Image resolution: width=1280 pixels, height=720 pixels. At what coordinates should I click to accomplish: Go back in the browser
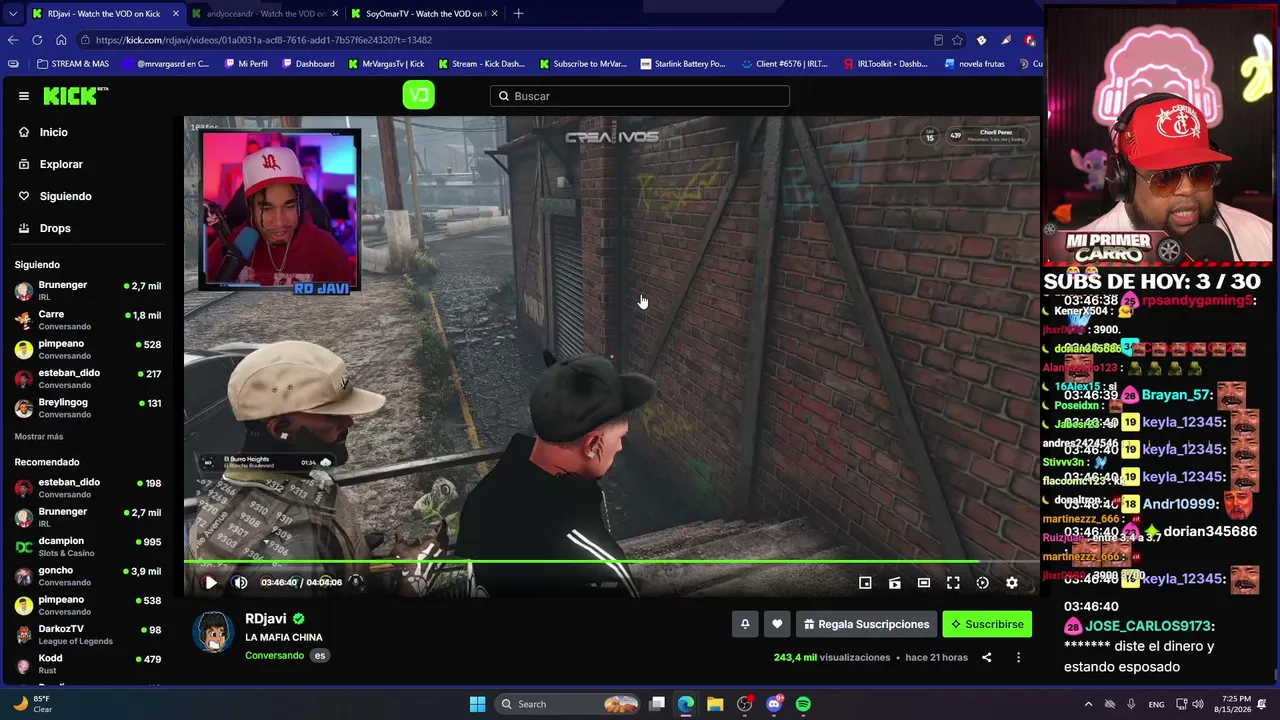point(13,40)
